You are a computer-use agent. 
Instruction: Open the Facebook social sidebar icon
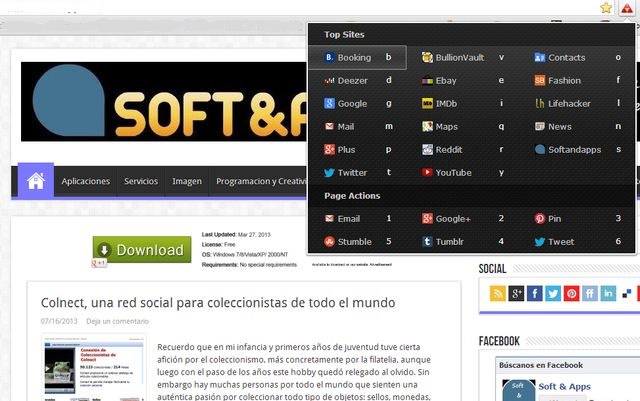click(534, 293)
